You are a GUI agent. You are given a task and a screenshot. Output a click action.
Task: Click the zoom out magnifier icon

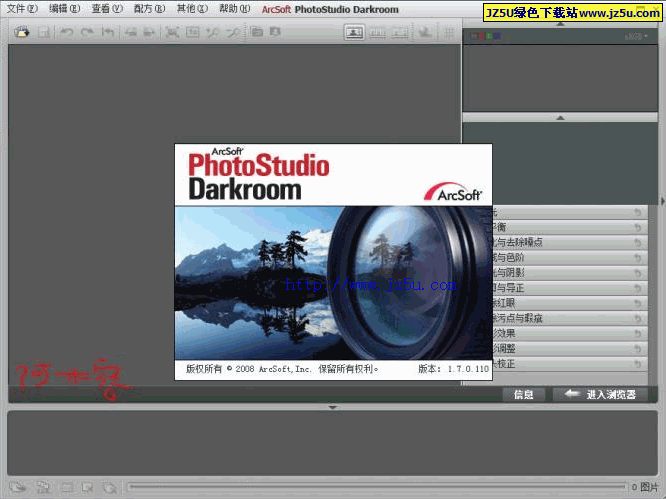(x=233, y=32)
